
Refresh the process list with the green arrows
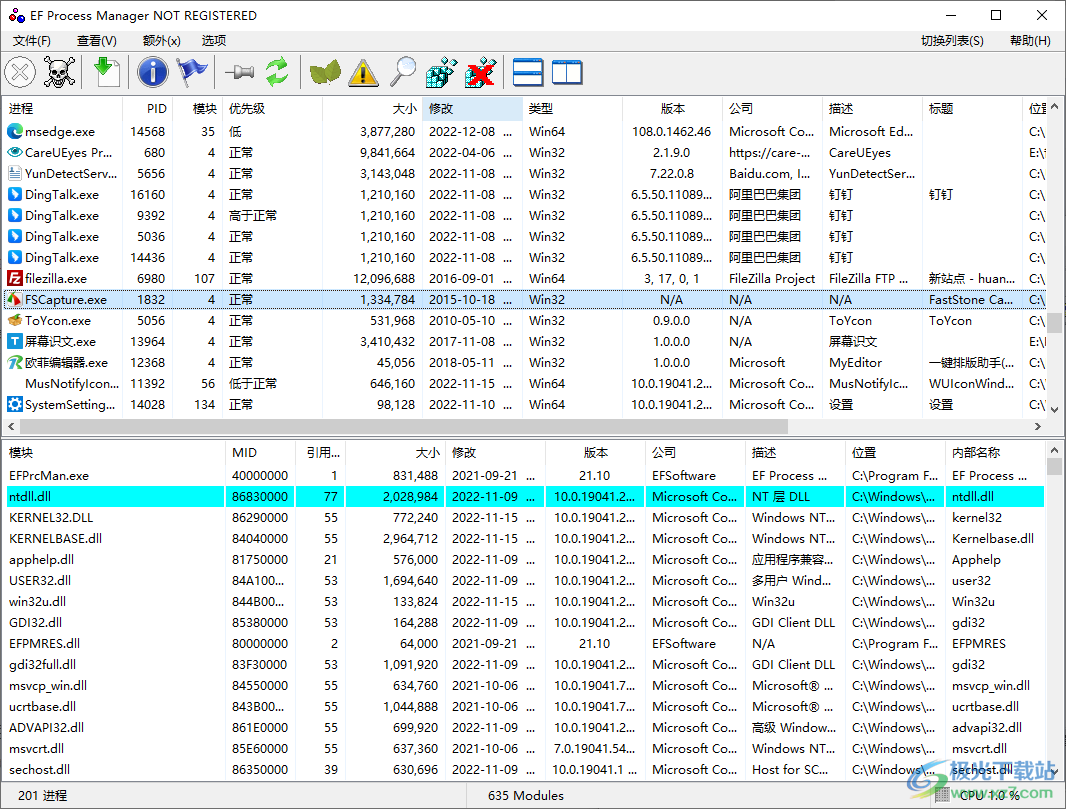(x=277, y=72)
